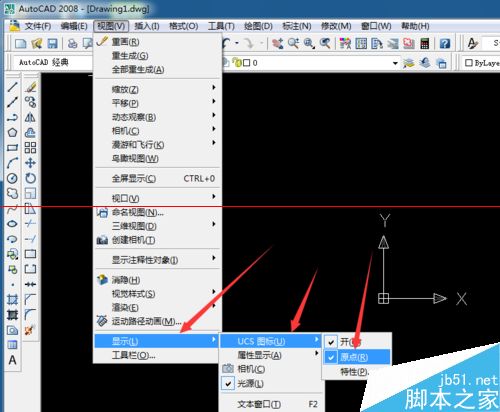Select the Polygon tool

click(x=12, y=133)
